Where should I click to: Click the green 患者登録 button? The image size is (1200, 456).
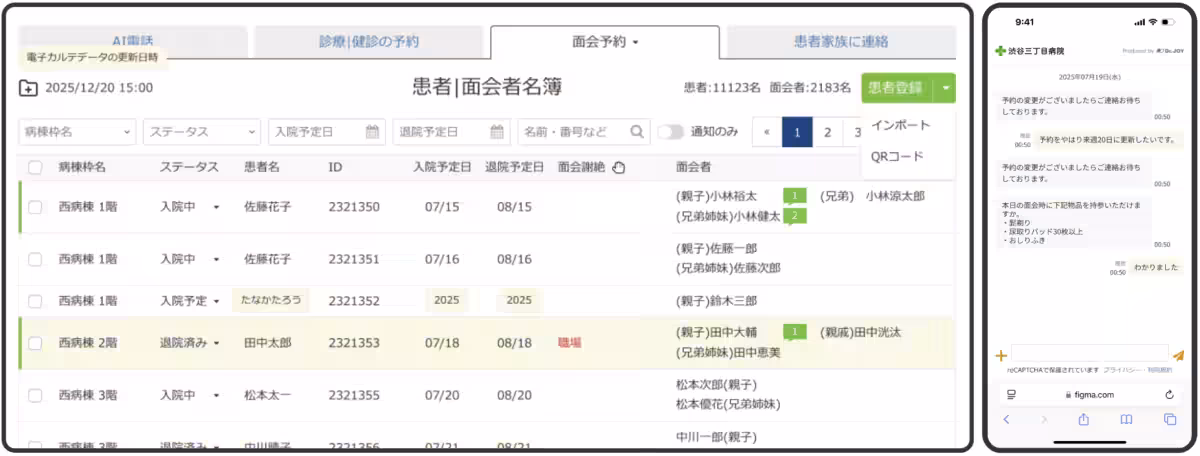click(896, 88)
